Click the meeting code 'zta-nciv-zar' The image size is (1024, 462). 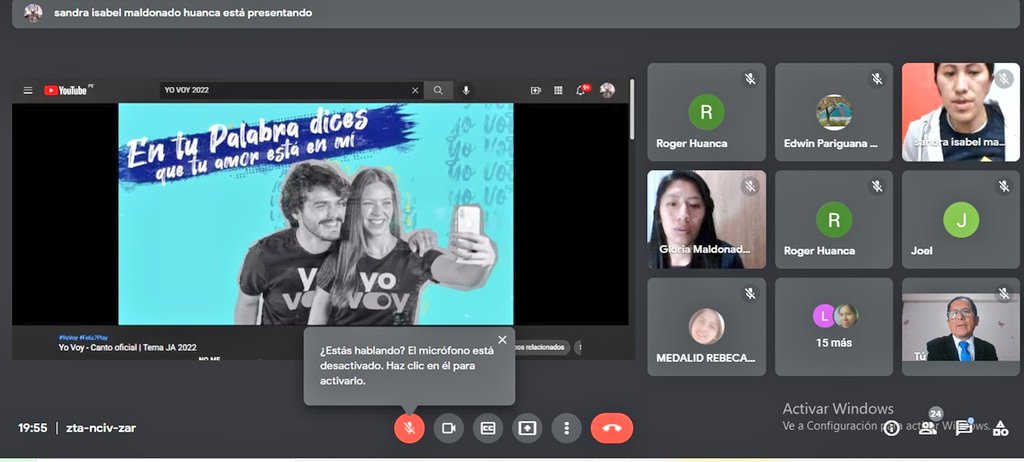pyautogui.click(x=101, y=428)
